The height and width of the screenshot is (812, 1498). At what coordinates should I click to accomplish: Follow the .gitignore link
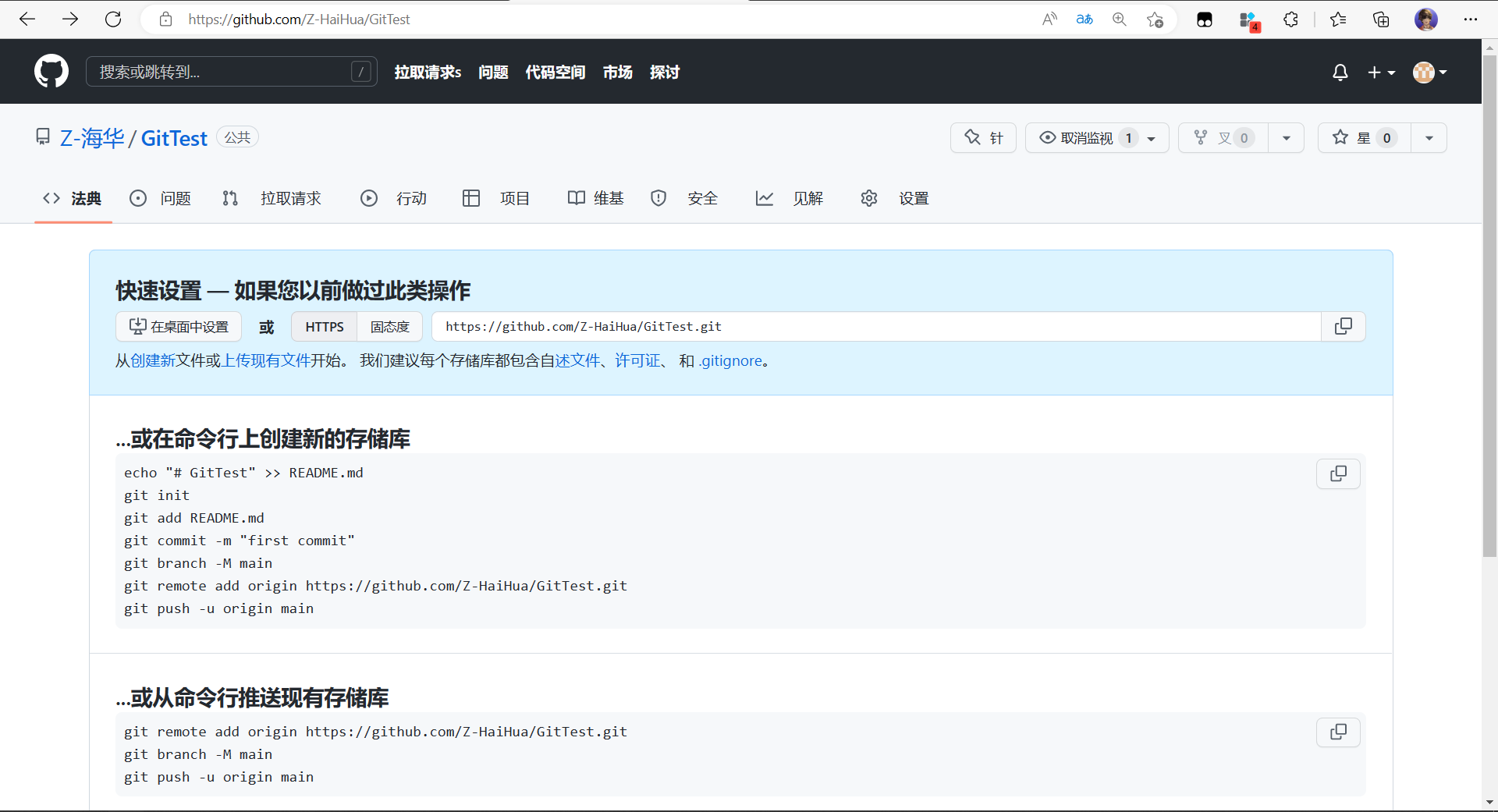730,360
